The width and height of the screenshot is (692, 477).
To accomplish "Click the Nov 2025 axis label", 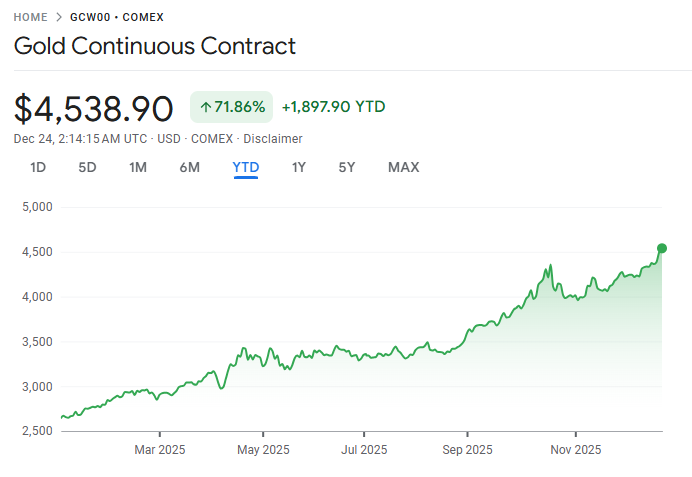I will click(x=574, y=450).
